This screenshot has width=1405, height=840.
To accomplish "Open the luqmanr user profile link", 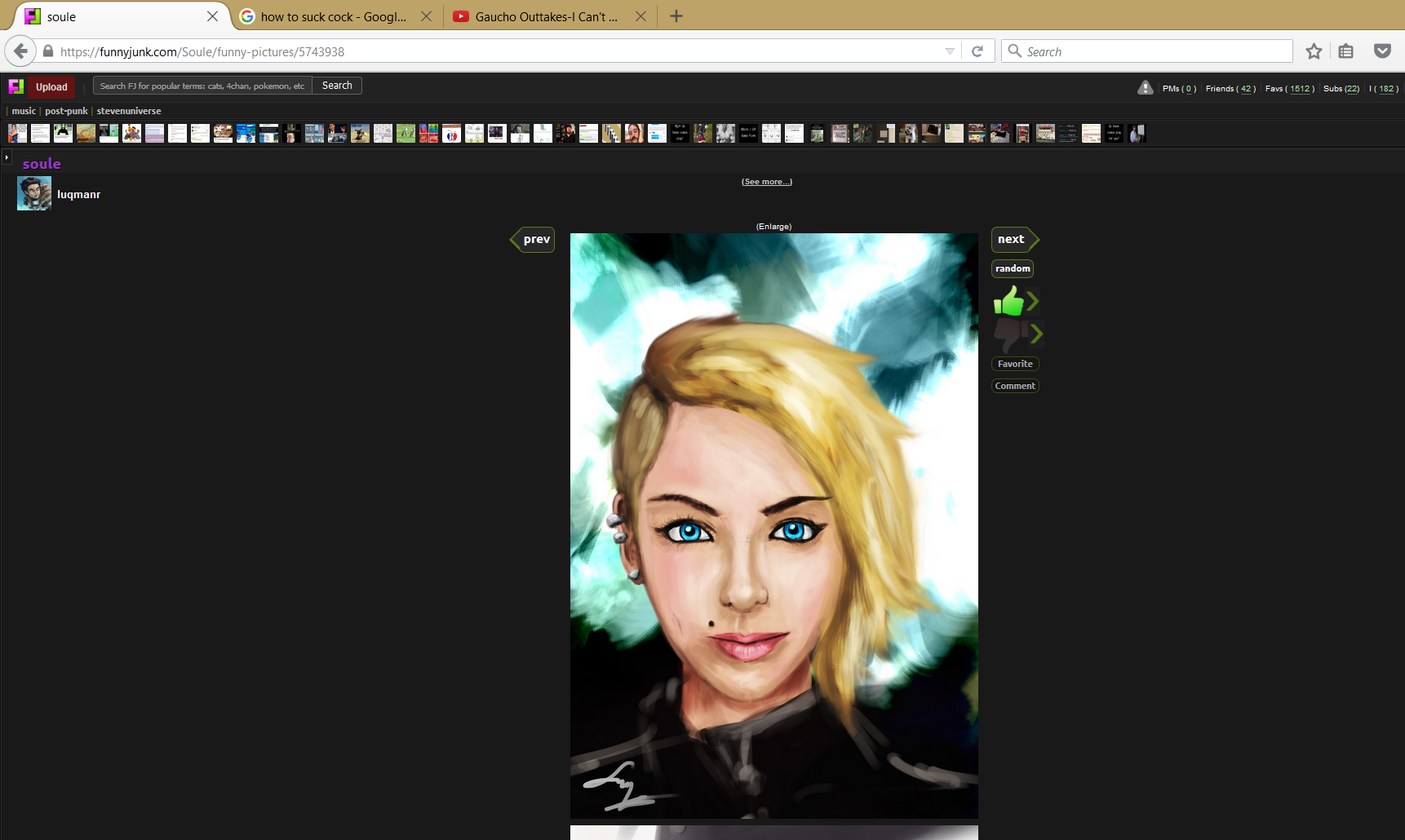I will 78,194.
